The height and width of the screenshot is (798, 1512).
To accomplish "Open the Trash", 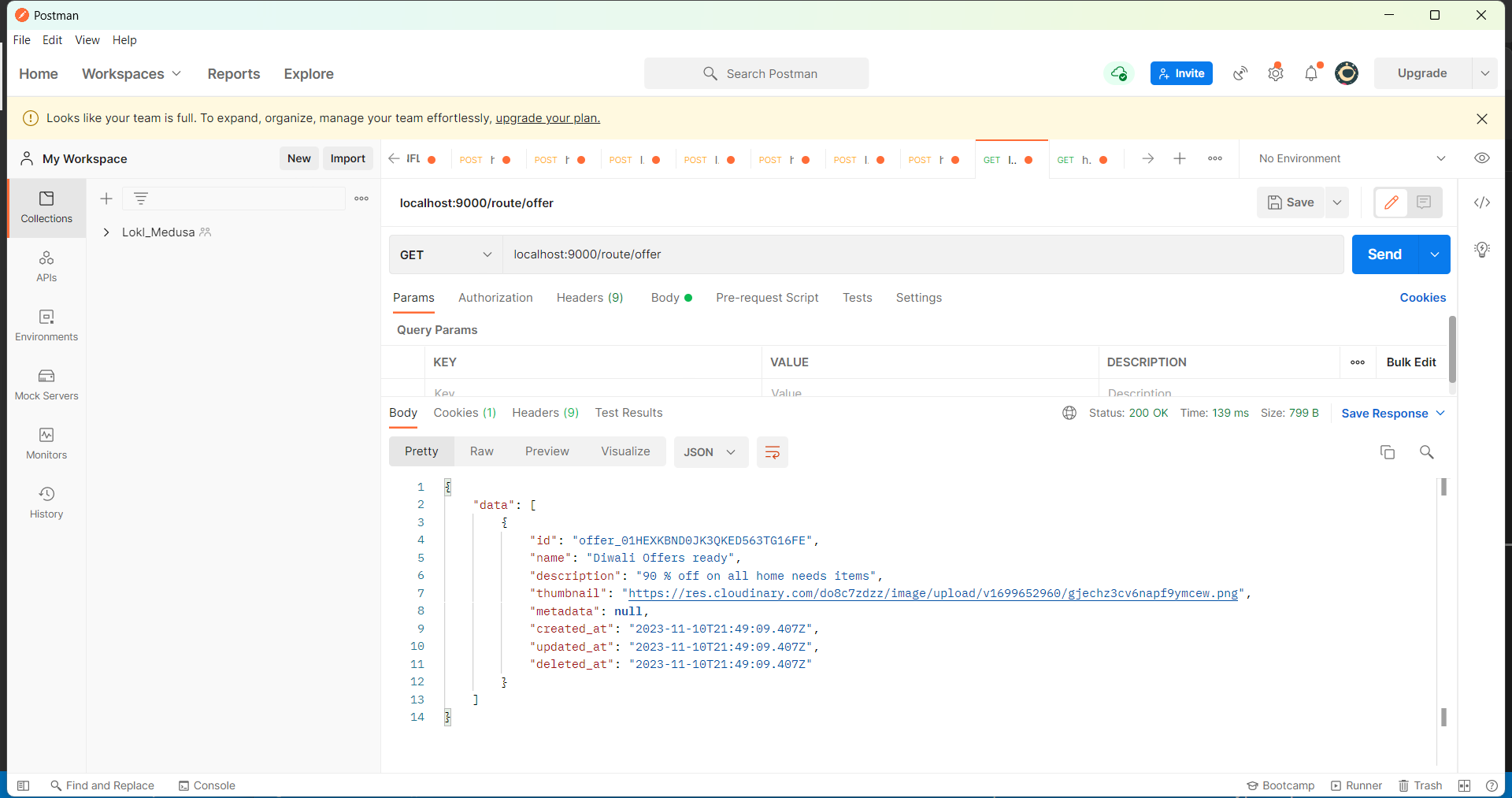I will (1420, 785).
